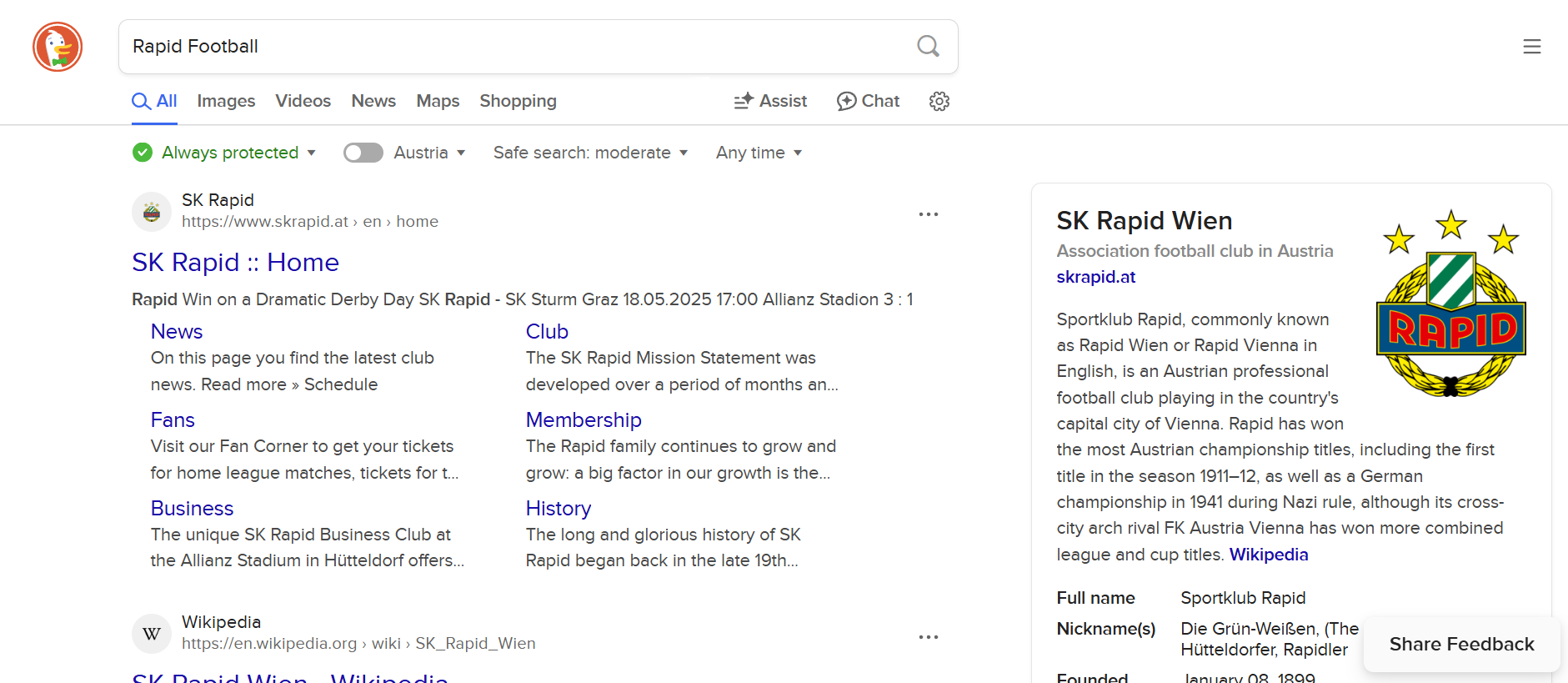Click the SK Rapid Wien crest image
Screen dimensions: 1568x683
click(1450, 303)
